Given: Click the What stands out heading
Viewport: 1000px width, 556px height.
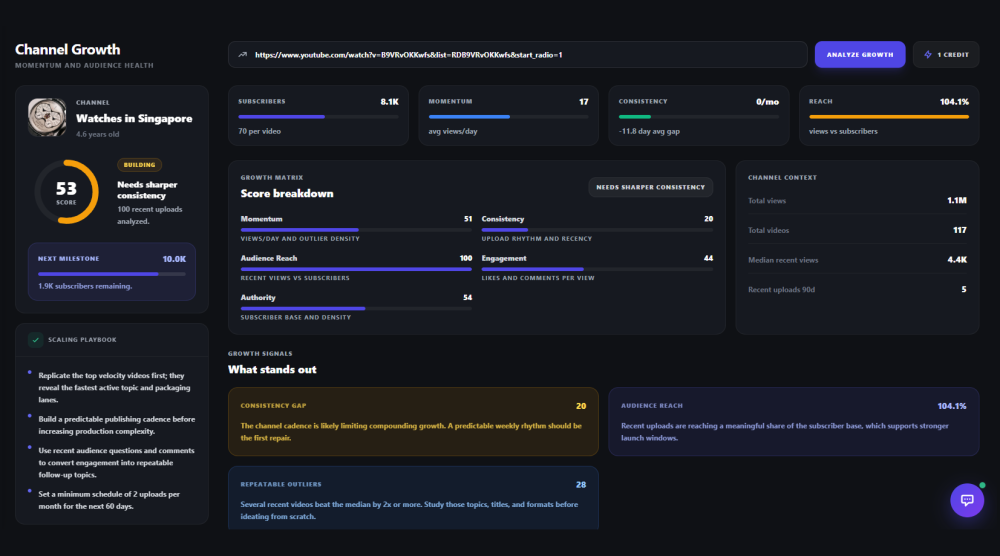Looking at the screenshot, I should pos(272,370).
